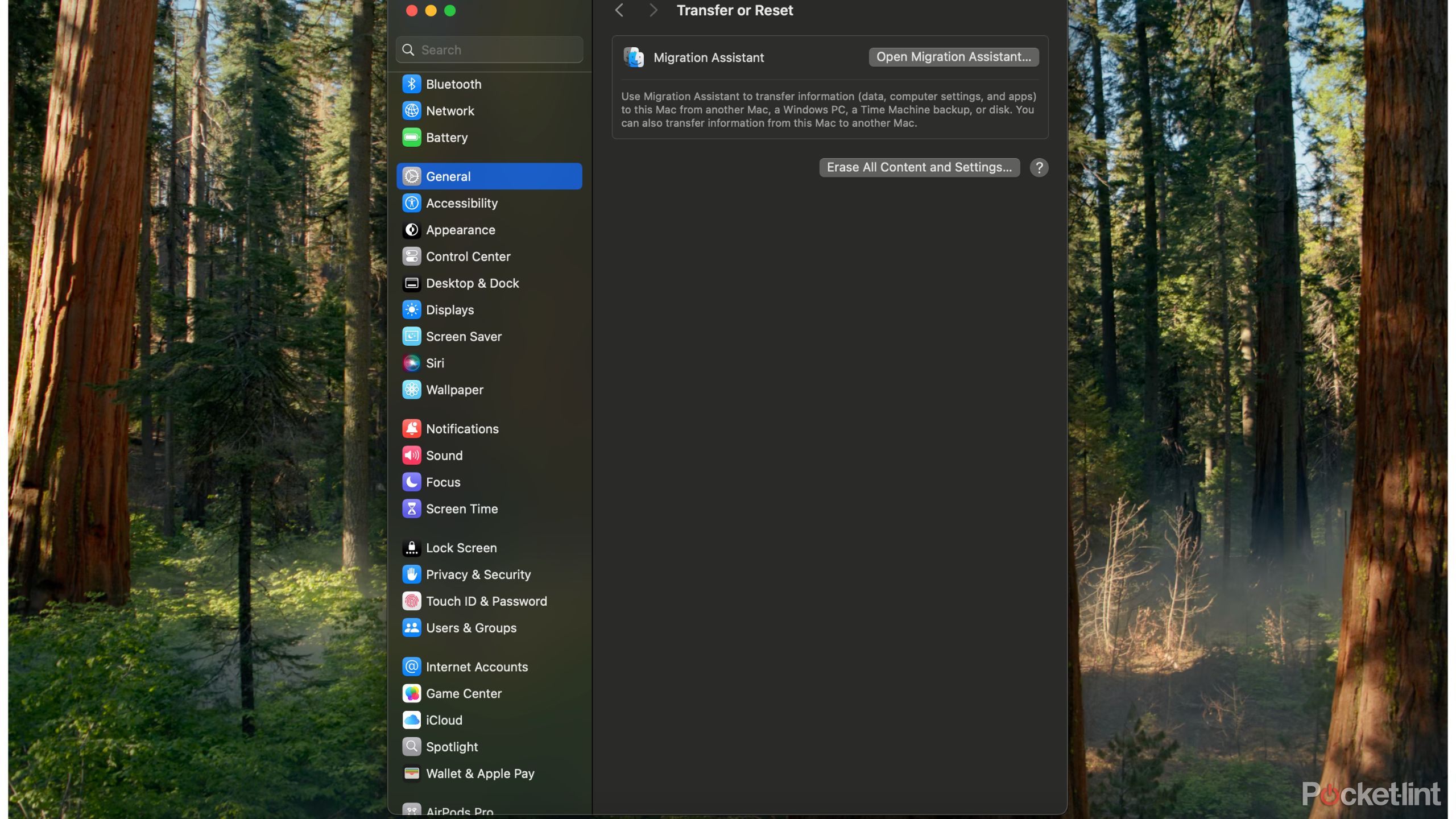Select Displays sun icon

(412, 310)
